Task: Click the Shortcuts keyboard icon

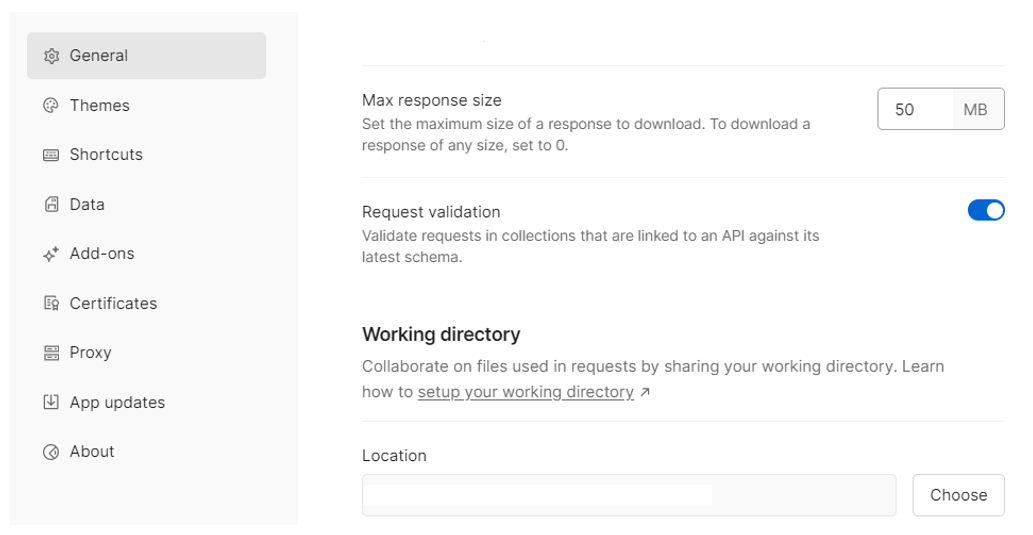Action: (51, 155)
